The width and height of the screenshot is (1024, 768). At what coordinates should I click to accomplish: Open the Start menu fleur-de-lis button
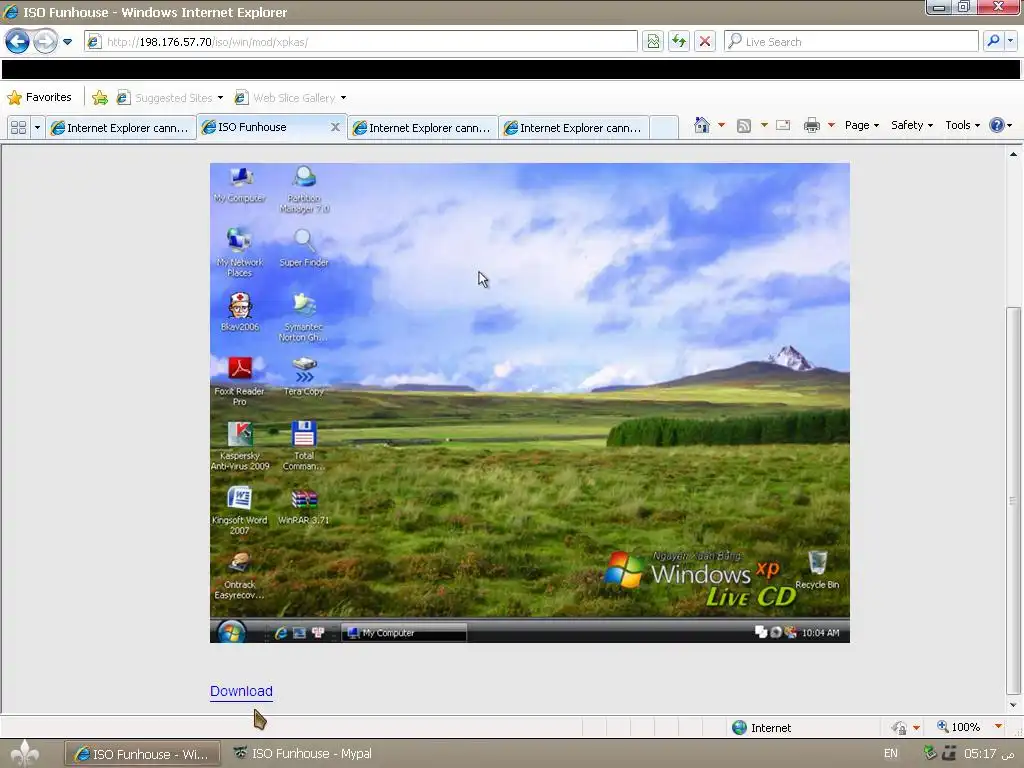pyautogui.click(x=25, y=754)
